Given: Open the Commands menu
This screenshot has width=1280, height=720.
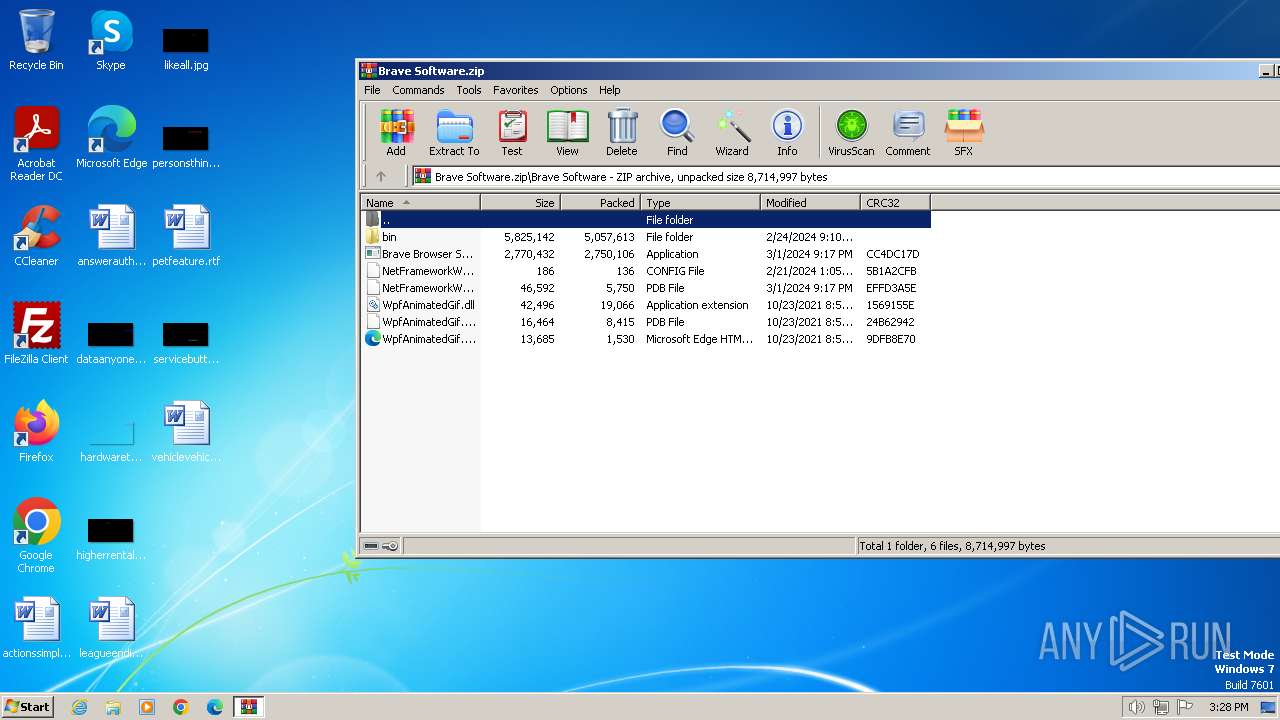Looking at the screenshot, I should coord(418,90).
